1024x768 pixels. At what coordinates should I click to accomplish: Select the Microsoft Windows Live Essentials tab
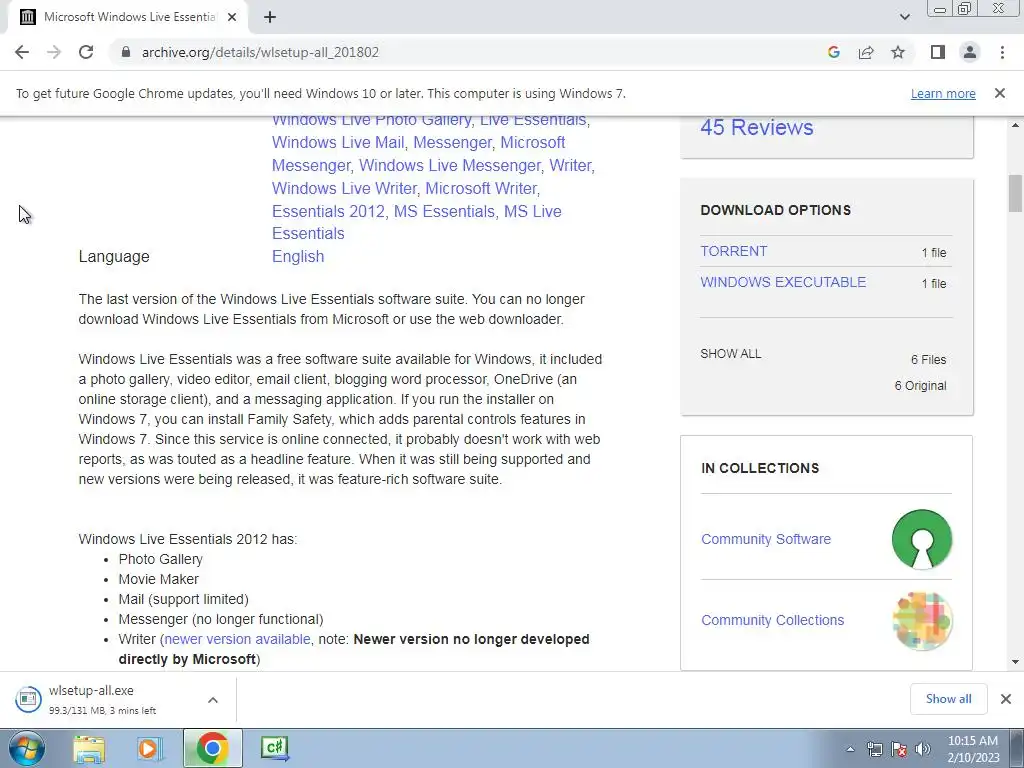[x=128, y=18]
